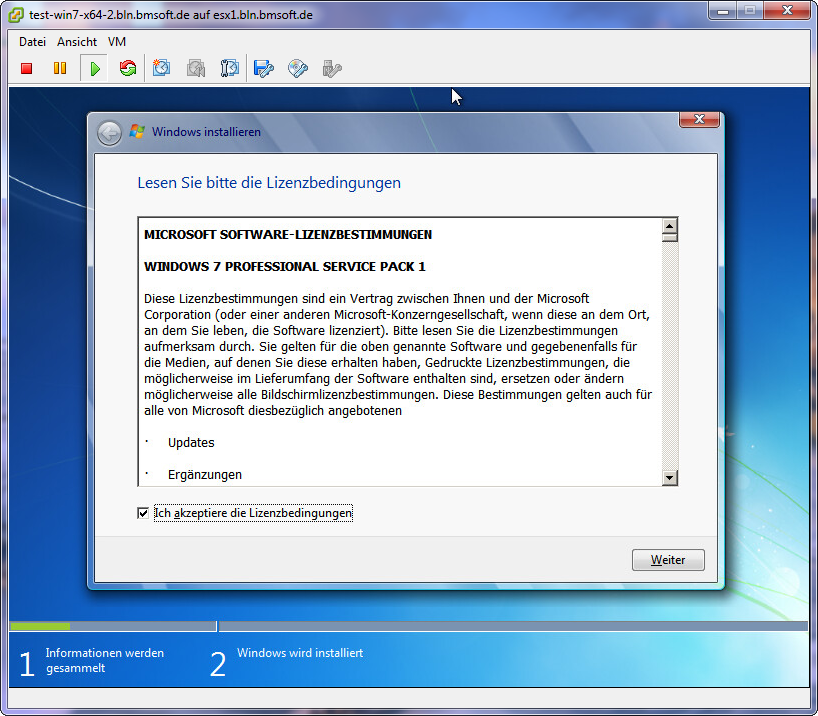Click the VMware console icon in title bar
This screenshot has width=818, height=716.
coord(16,15)
